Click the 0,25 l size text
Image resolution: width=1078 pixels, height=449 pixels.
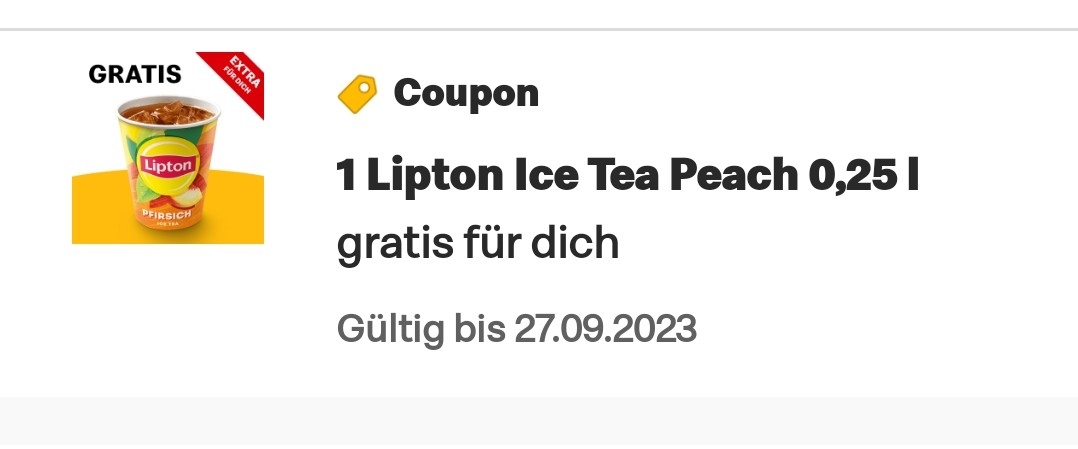(864, 176)
